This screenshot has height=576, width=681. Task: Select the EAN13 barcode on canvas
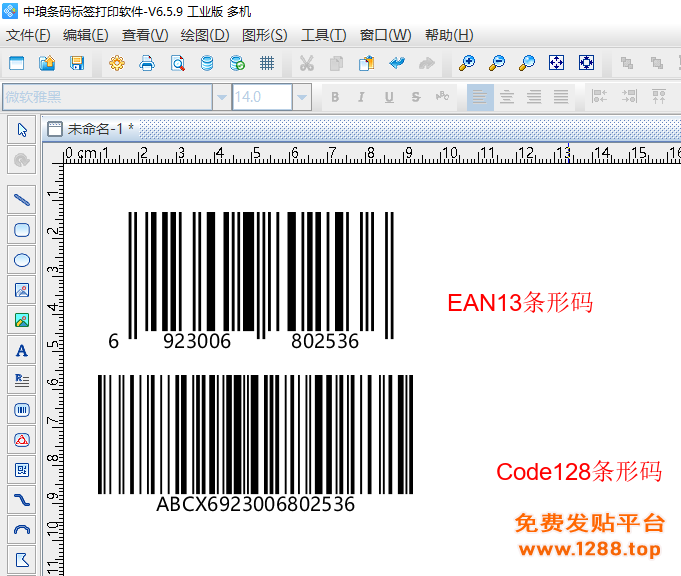[x=252, y=281]
